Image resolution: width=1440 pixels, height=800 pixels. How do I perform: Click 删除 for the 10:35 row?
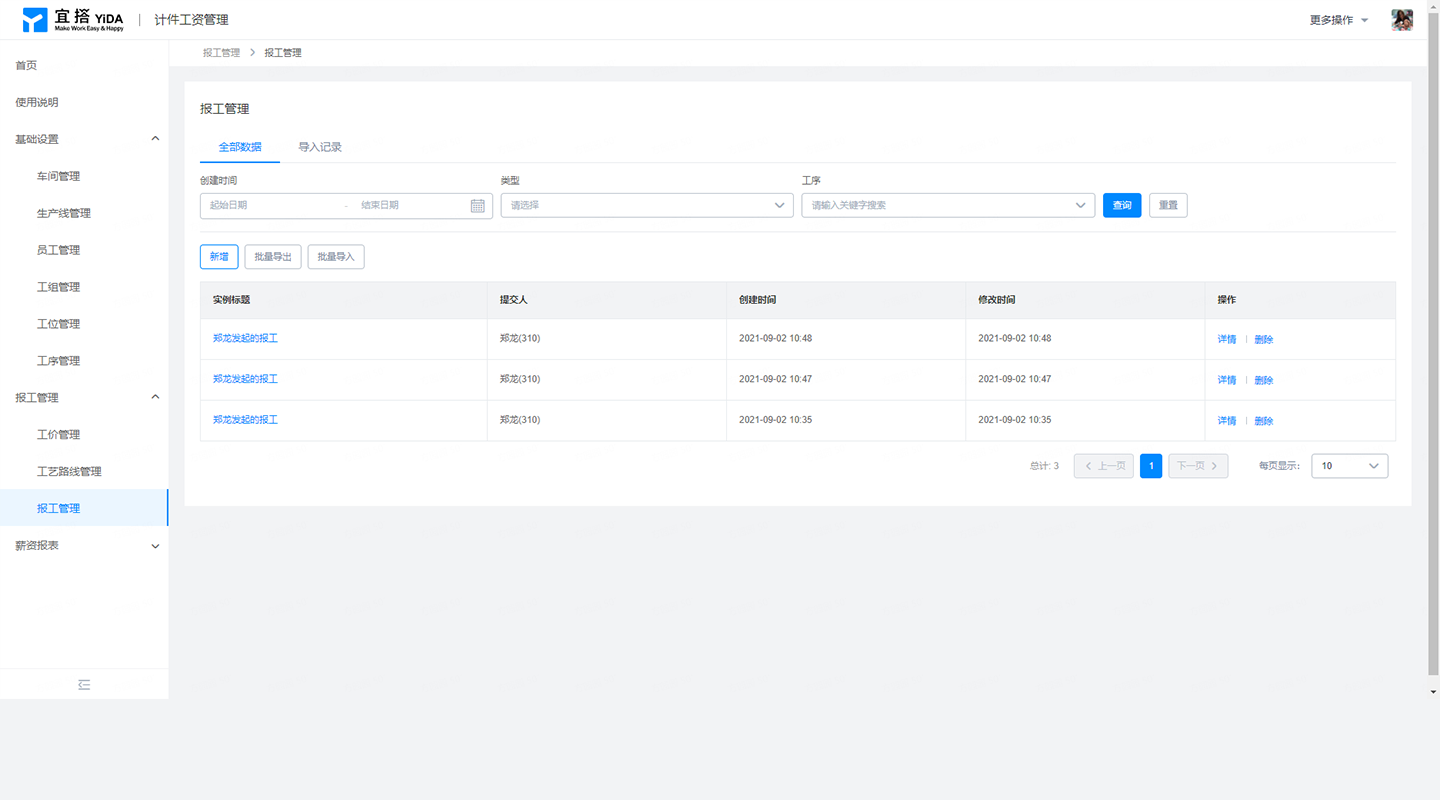coord(1264,421)
